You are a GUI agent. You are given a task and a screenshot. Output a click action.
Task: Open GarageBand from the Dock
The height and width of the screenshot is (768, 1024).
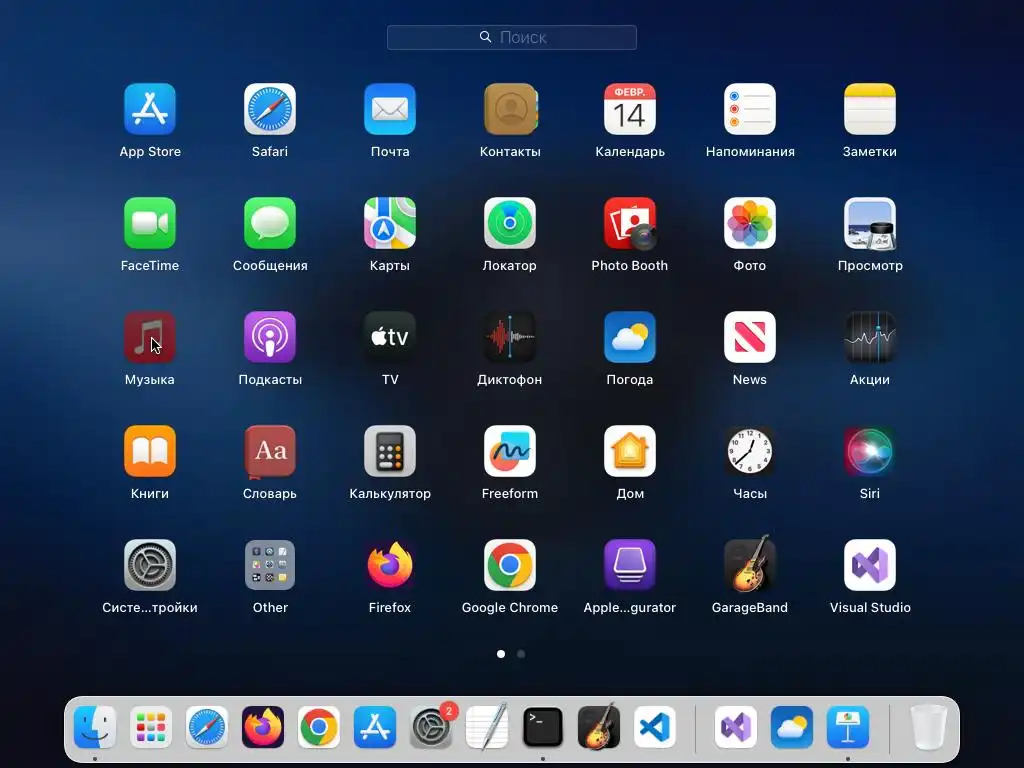[599, 727]
